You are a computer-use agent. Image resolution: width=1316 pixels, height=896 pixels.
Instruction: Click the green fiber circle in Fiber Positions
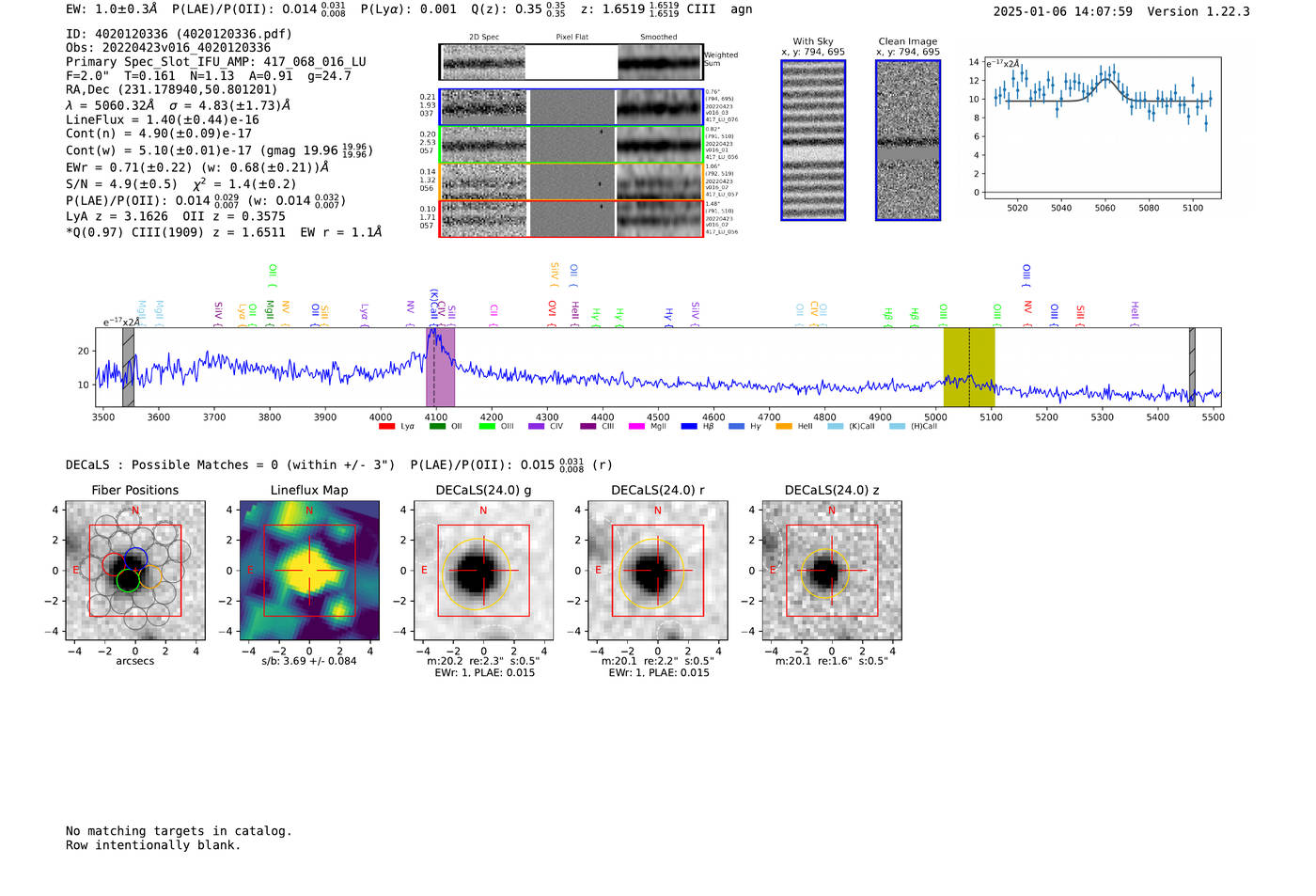[127, 580]
